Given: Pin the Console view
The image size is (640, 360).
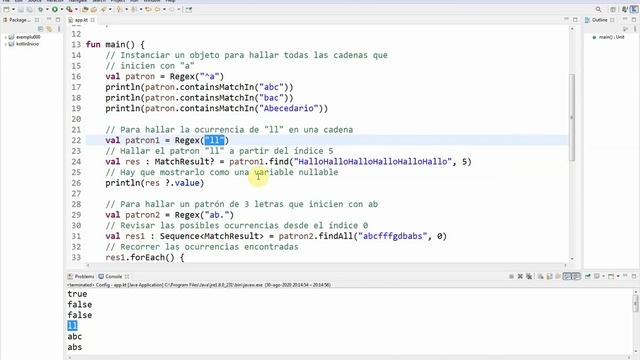Looking at the screenshot, I should 588,276.
